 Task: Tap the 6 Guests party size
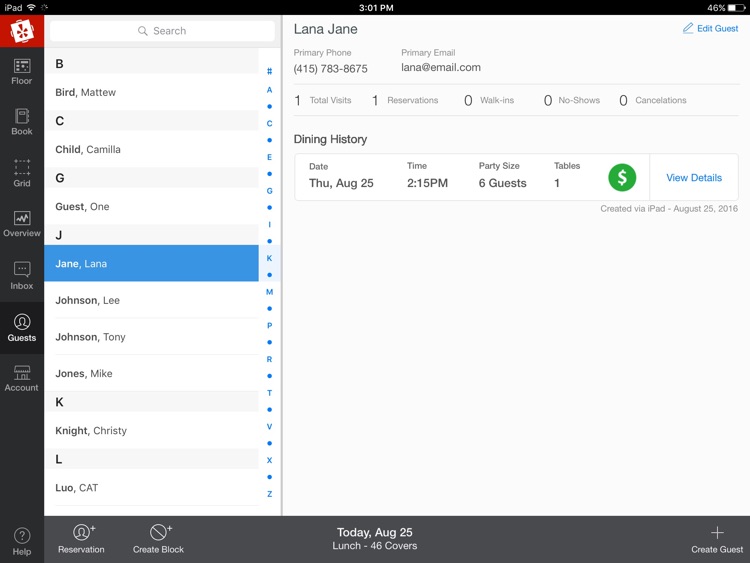[x=502, y=183]
